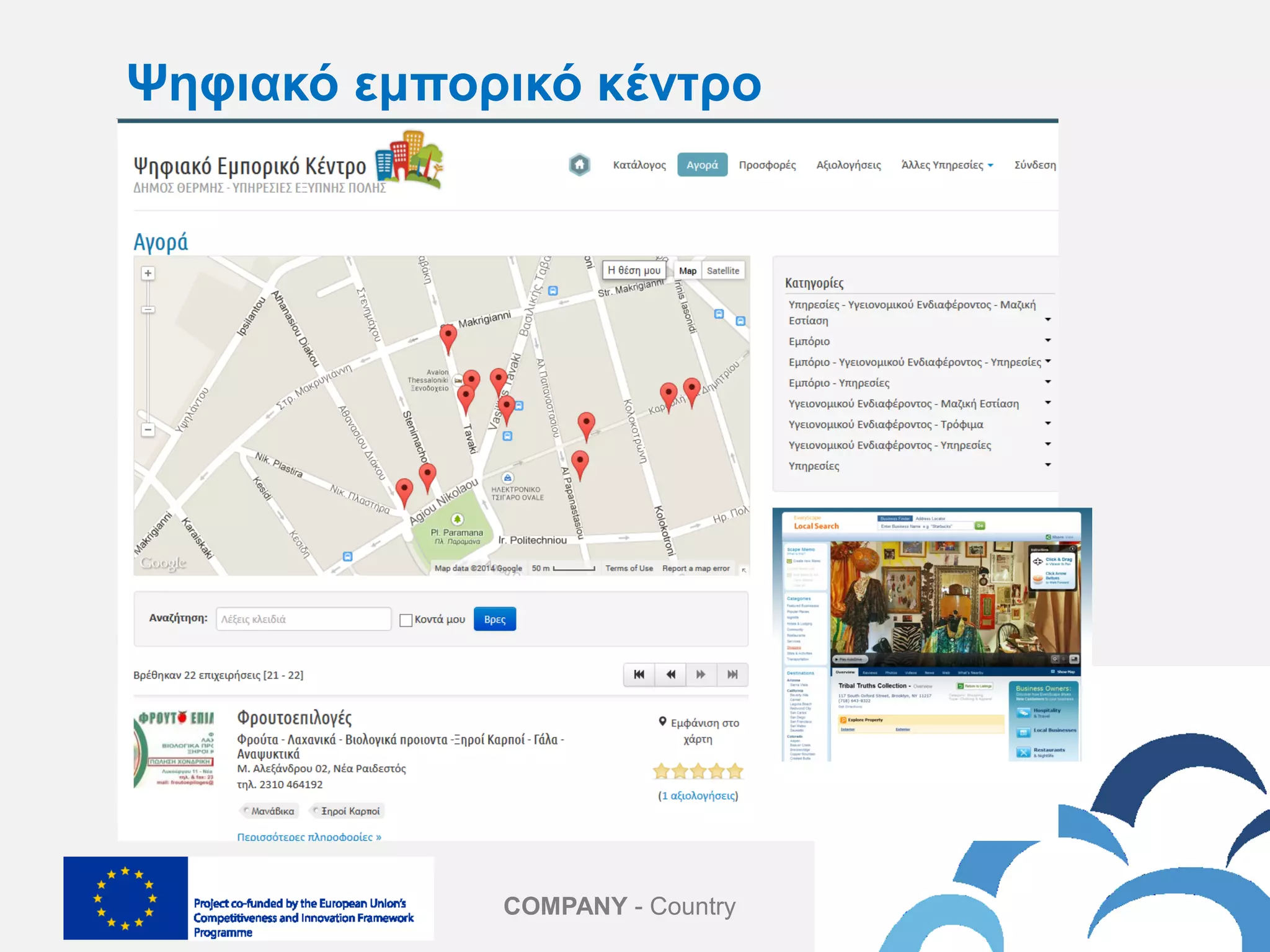Image resolution: width=1270 pixels, height=952 pixels.
Task: Click the bus stop icon near Str. Makrigianni
Action: coord(553,291)
